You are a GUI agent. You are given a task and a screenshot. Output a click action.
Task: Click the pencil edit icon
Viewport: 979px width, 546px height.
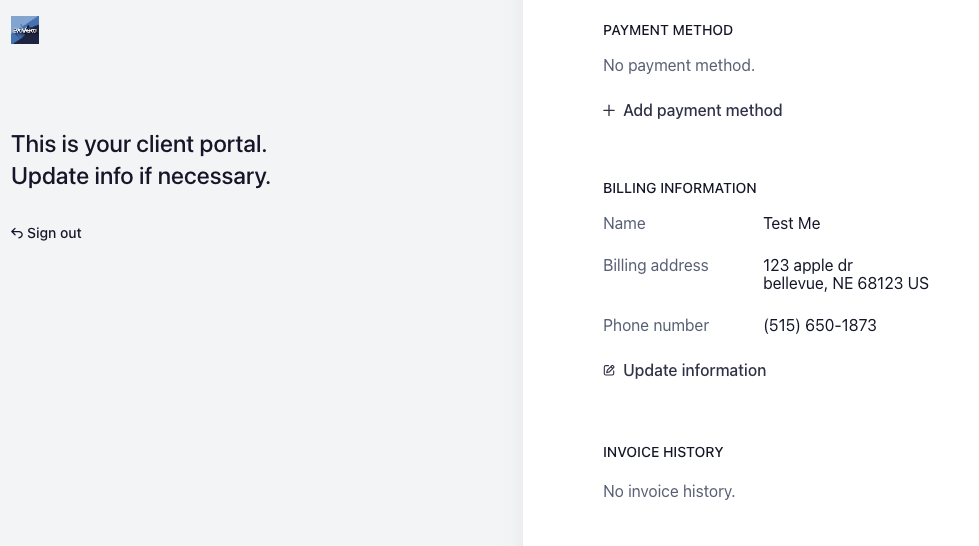coord(609,370)
